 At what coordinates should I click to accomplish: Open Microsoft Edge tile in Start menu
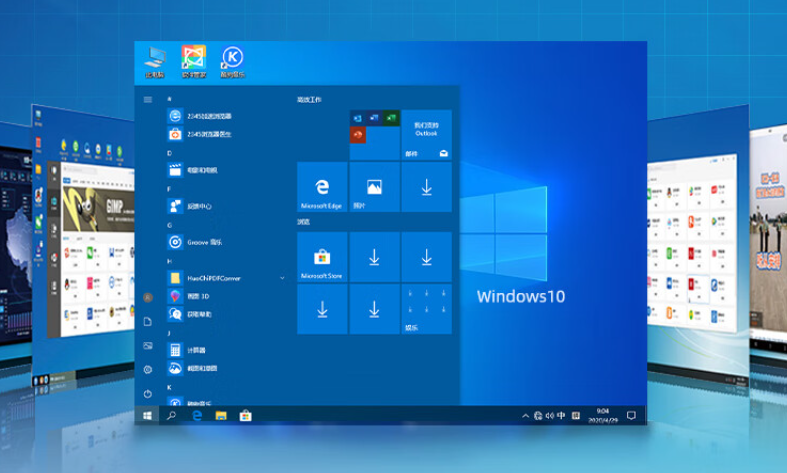[322, 187]
